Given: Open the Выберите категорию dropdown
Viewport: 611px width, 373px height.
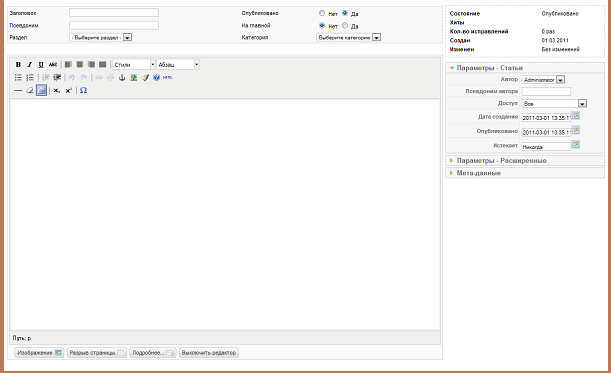Looking at the screenshot, I should [349, 37].
